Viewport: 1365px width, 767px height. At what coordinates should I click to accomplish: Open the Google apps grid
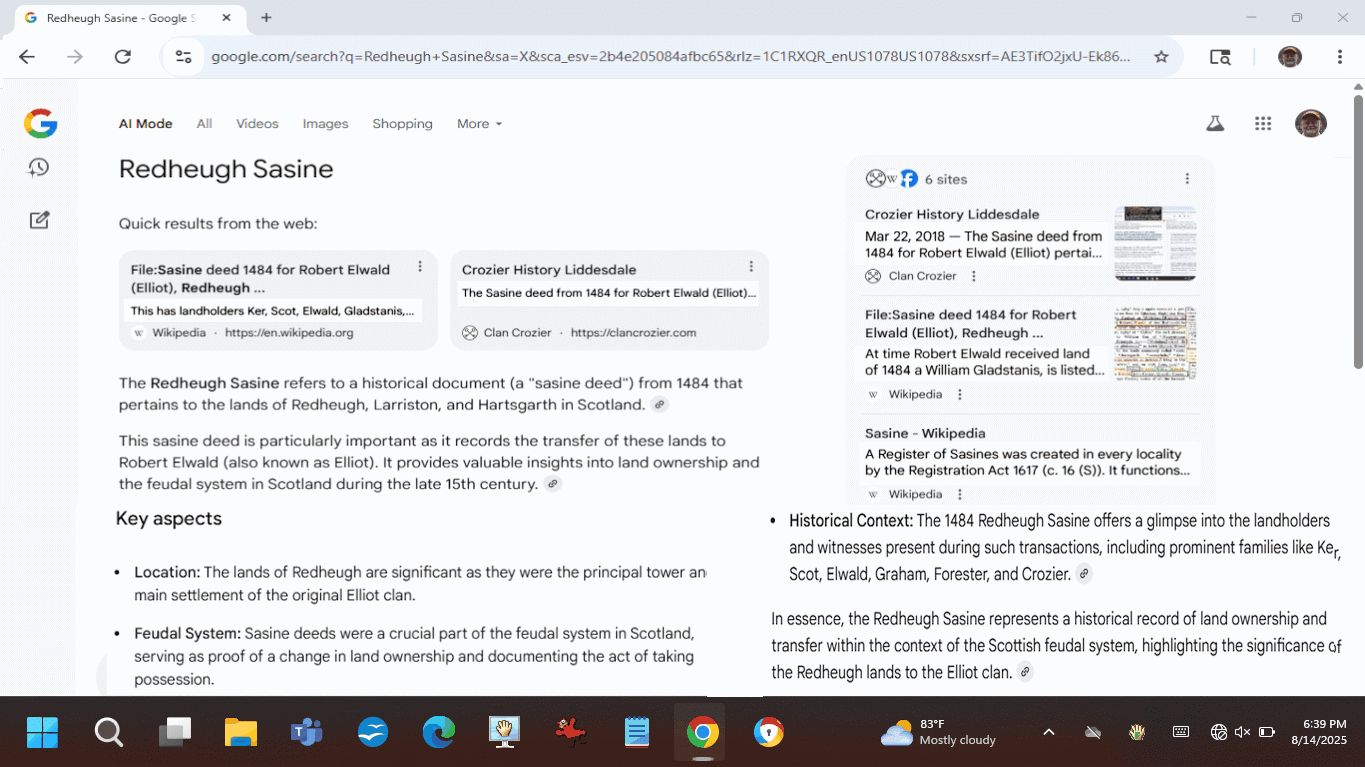[1262, 124]
